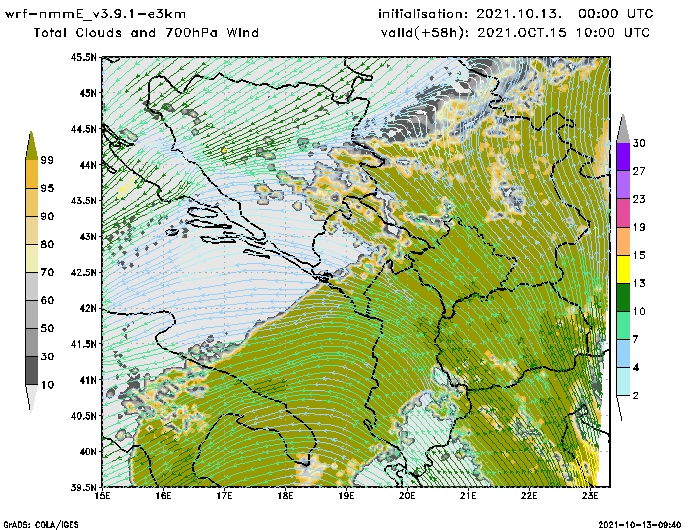Click the lavender 23-27 wind legend swatch
The width and height of the screenshot is (700, 530).
click(623, 185)
